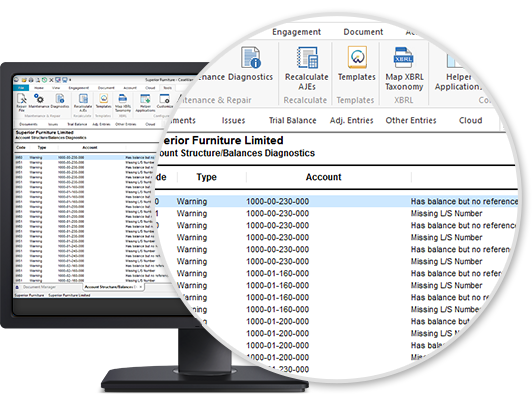Select Trial Balance in the magnified view

(x=292, y=120)
